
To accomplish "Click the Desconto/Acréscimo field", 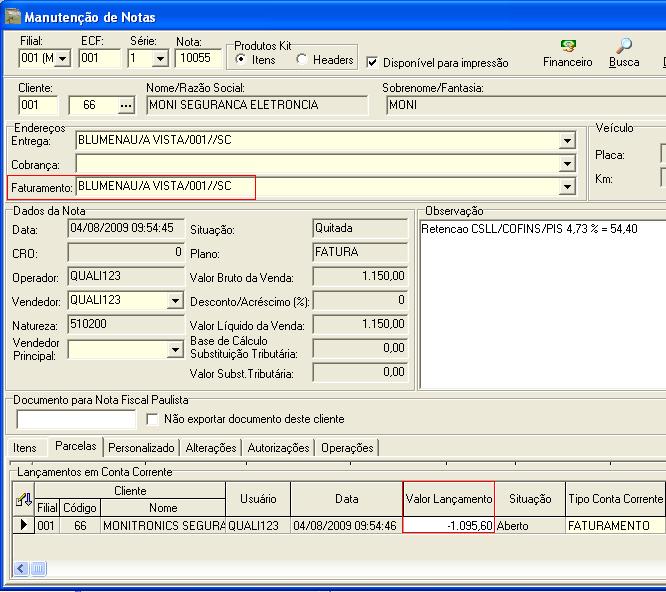I will (x=360, y=301).
